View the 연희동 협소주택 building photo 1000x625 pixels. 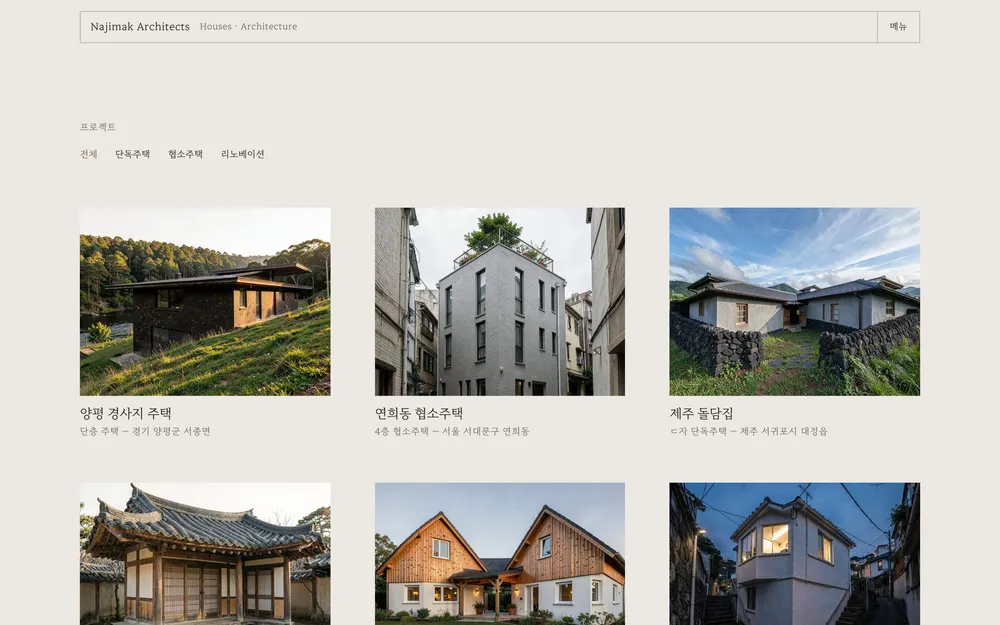[x=500, y=302]
